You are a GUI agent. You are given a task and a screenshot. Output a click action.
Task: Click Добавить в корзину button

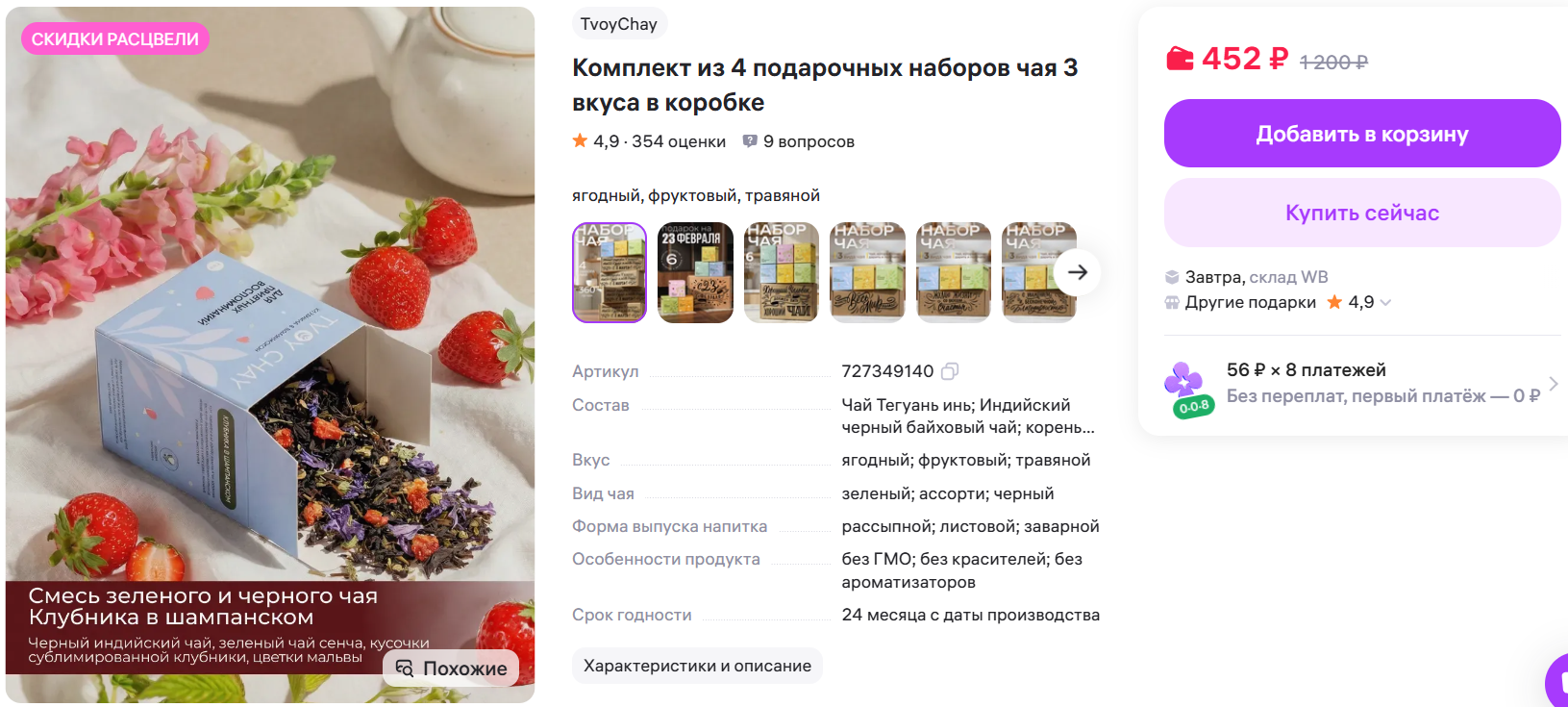[1362, 134]
